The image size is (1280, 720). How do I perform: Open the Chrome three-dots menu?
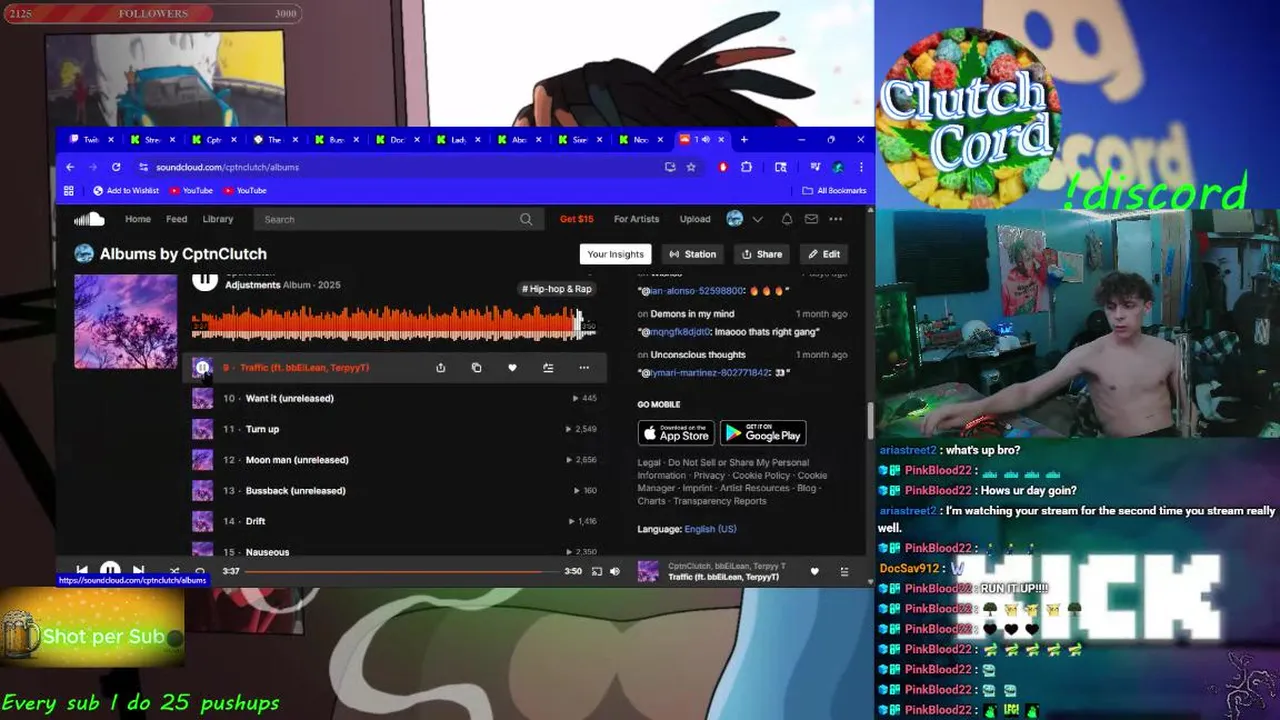click(x=861, y=167)
